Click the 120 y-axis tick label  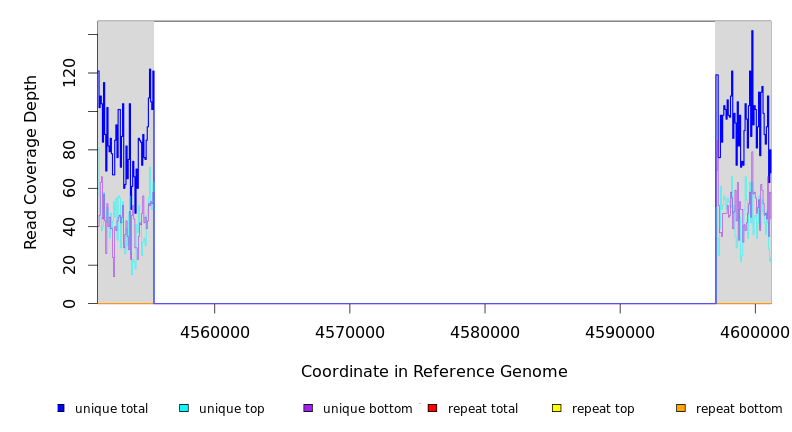click(x=69, y=73)
